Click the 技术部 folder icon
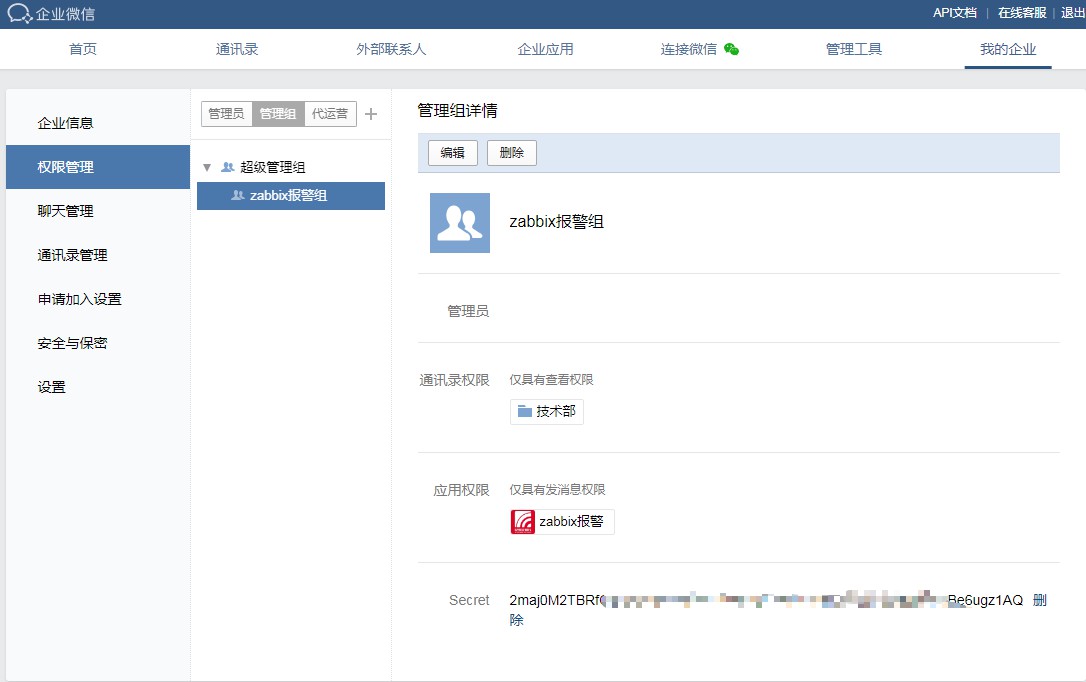Screen dimensions: 1086x682 point(525,411)
